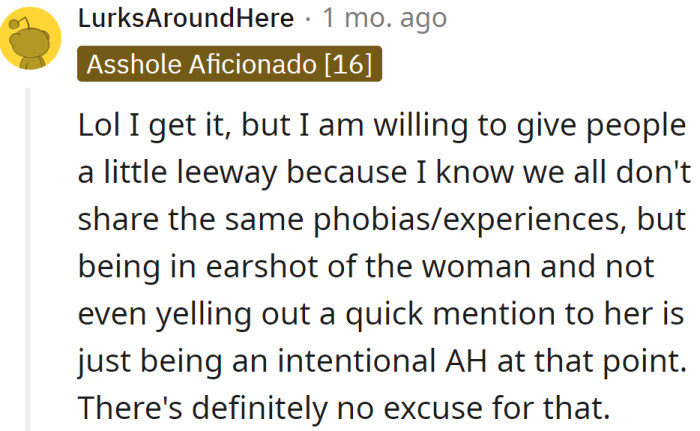This screenshot has width=700, height=431.
Task: Click the word "Aficionado" in the user flair
Action: tap(253, 64)
